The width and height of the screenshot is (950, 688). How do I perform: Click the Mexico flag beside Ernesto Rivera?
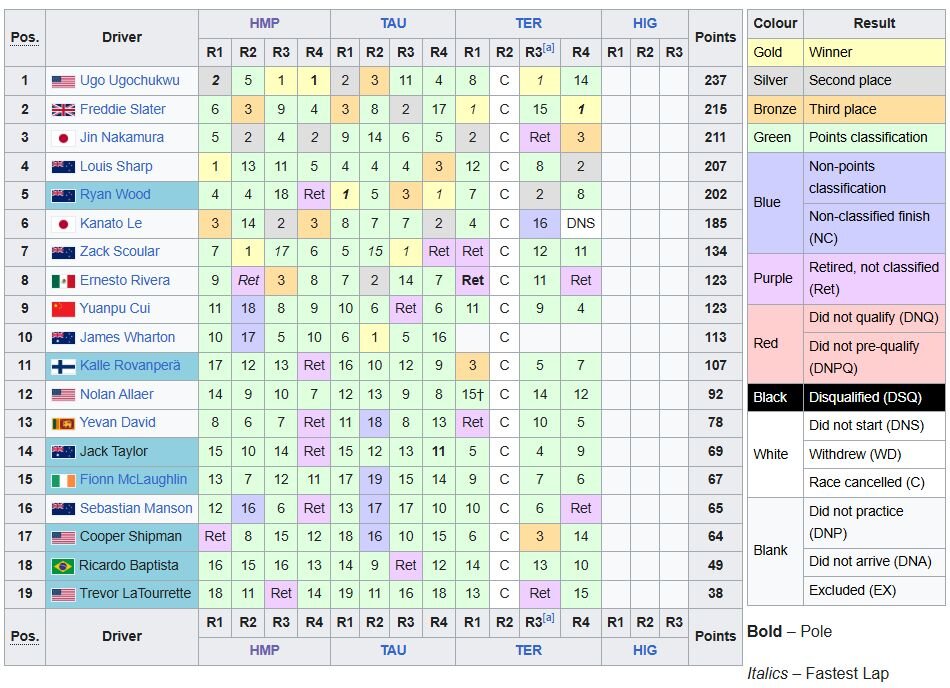(x=63, y=281)
